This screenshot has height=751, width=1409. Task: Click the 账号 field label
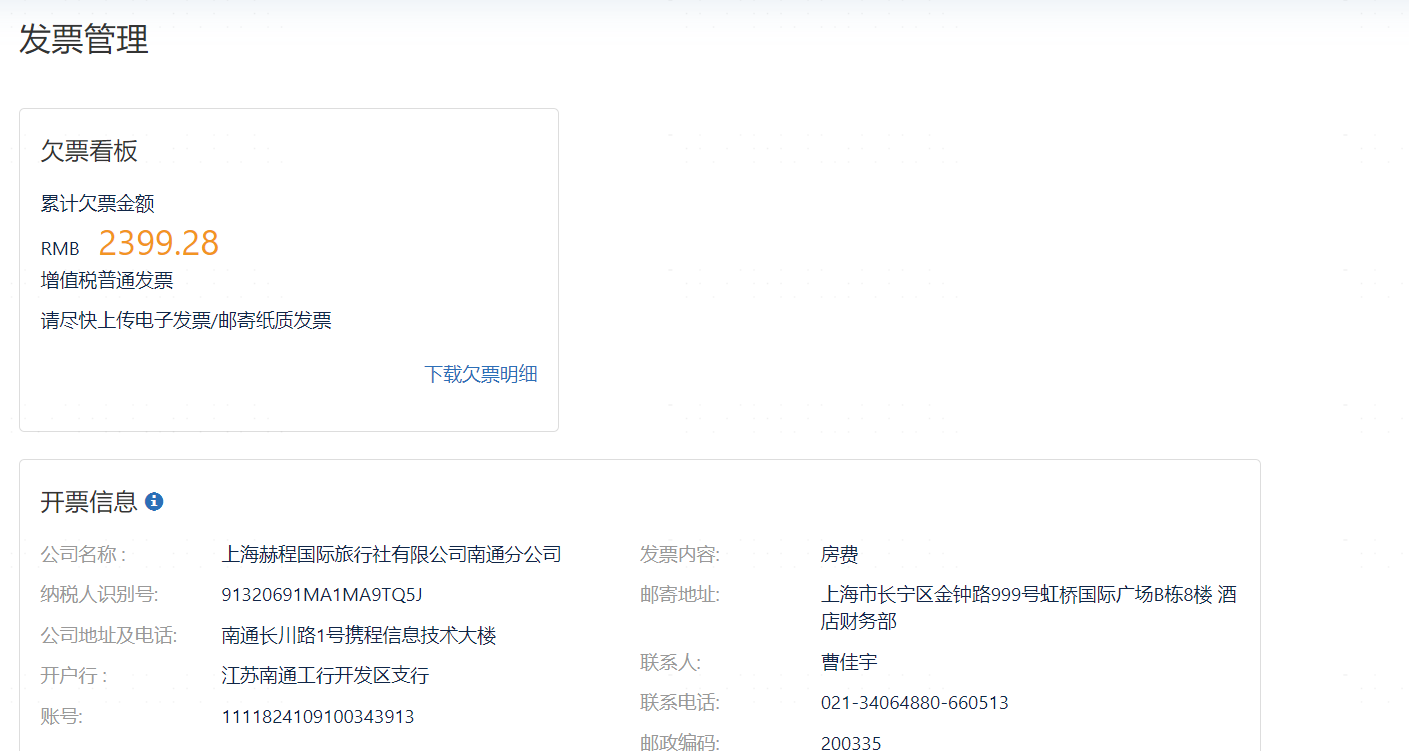[x=61, y=716]
